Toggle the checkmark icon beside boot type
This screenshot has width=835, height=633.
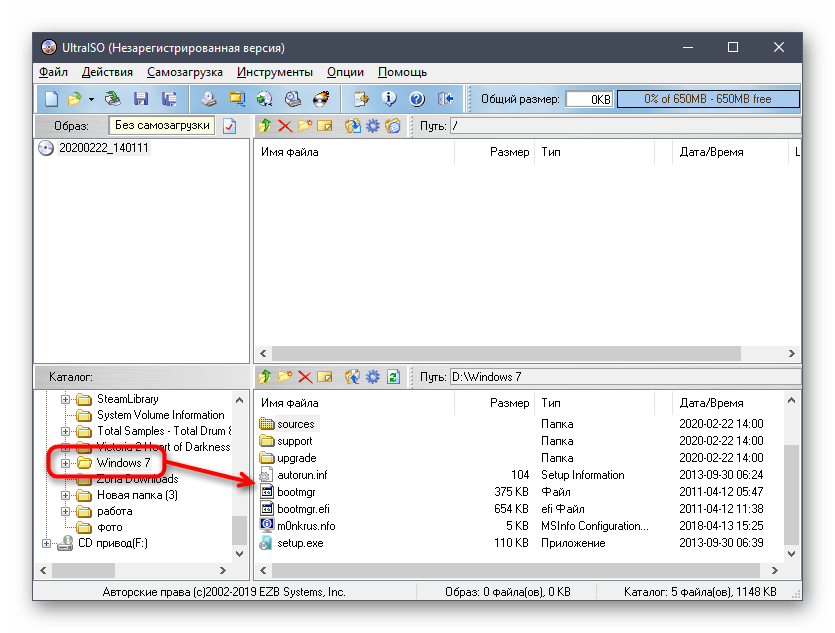click(229, 126)
